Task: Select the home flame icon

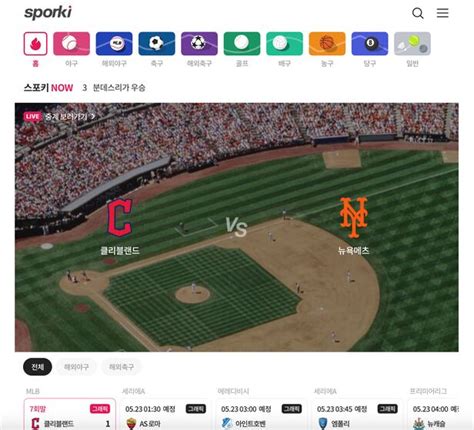Action: [35, 44]
